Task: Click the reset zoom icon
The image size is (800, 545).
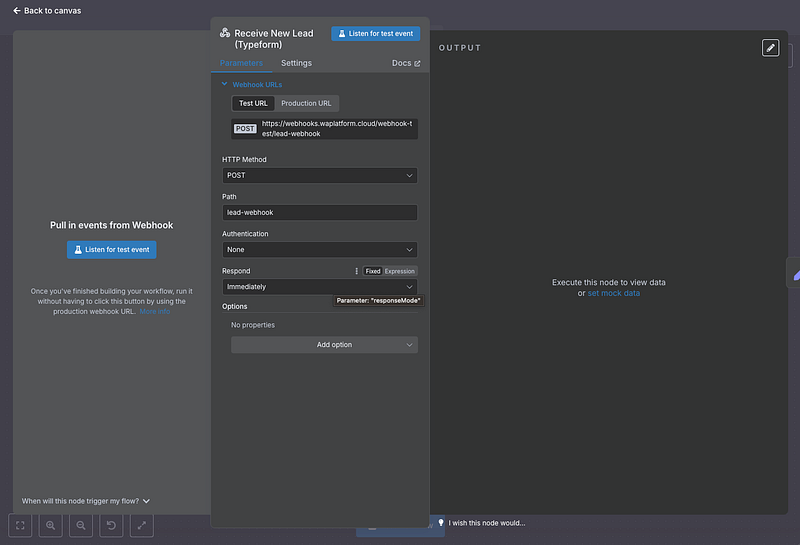Action: coord(111,525)
